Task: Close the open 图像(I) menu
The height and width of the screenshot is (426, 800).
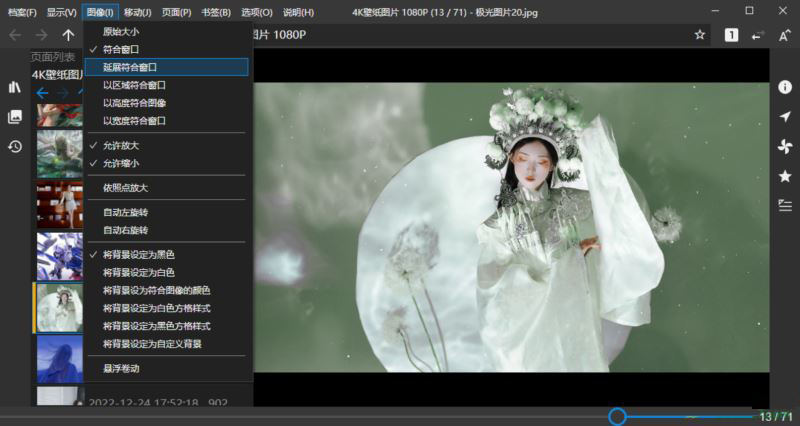Action: point(100,12)
